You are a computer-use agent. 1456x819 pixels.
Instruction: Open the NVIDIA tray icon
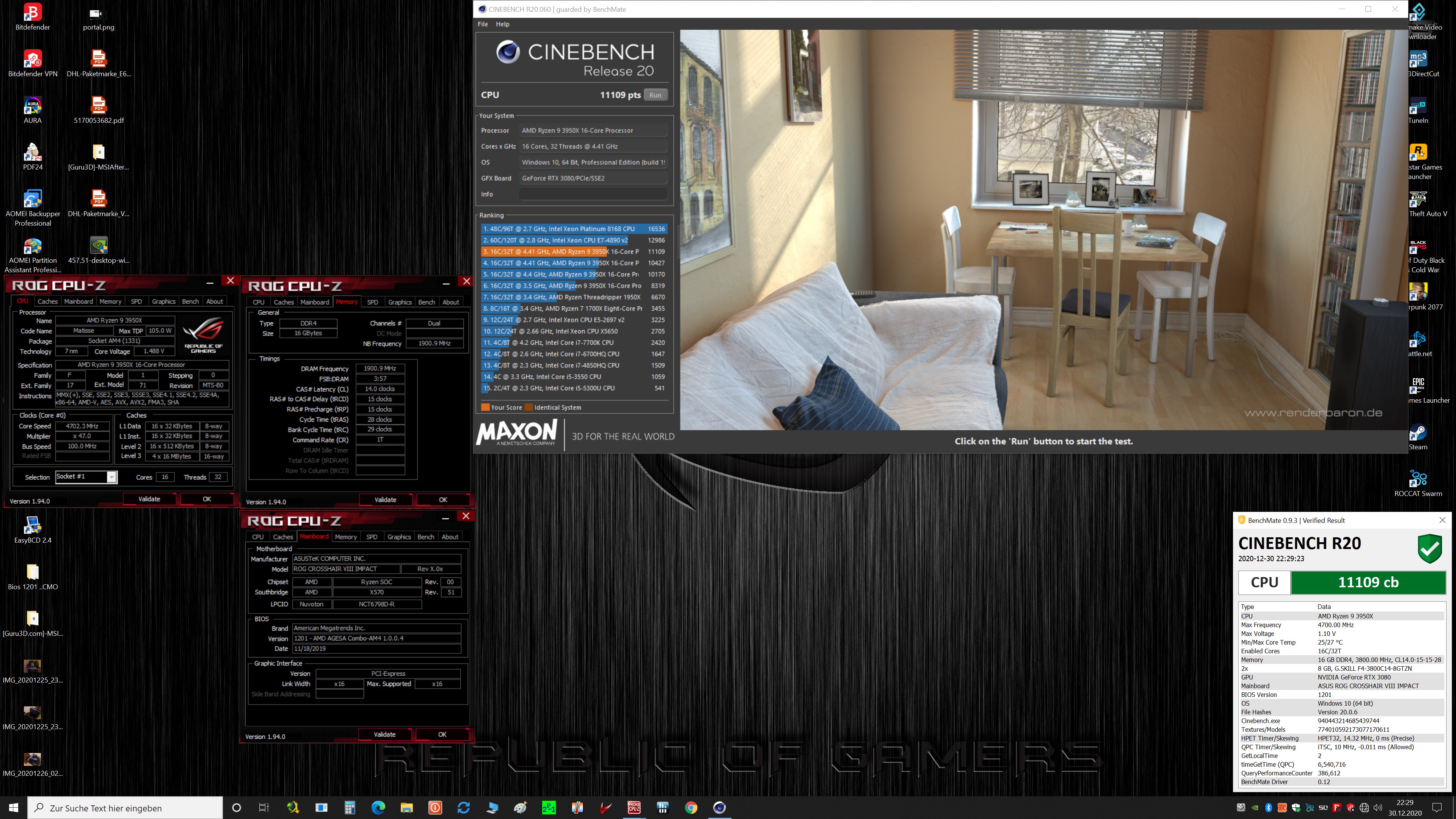[1254, 807]
